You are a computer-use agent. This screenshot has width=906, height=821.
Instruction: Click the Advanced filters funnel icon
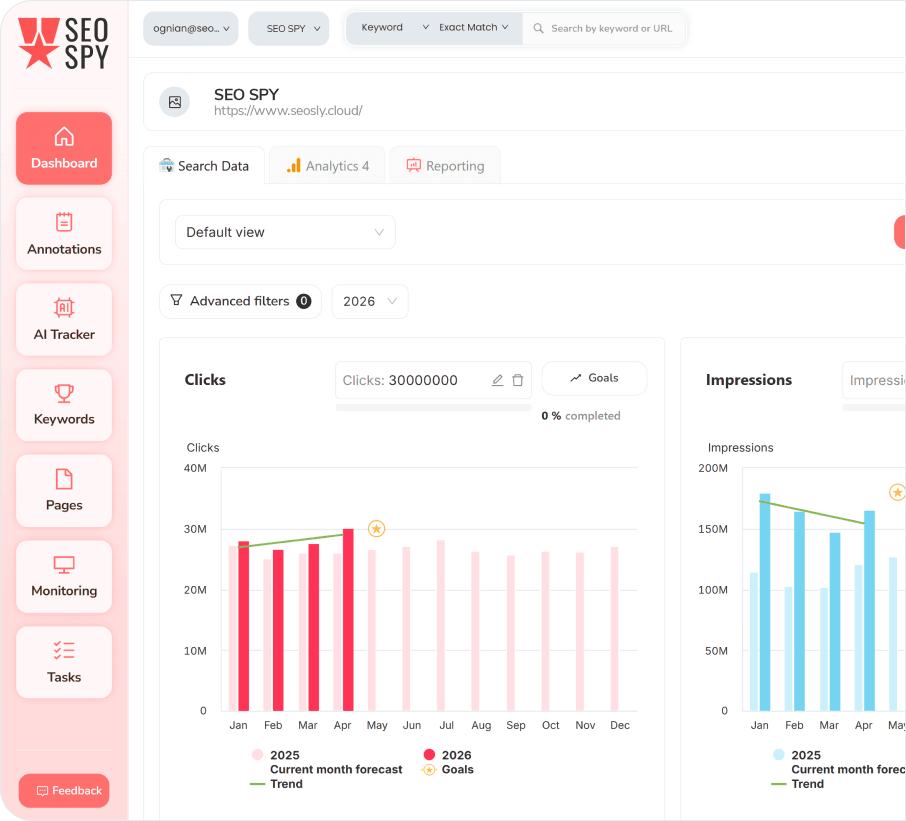tap(176, 300)
